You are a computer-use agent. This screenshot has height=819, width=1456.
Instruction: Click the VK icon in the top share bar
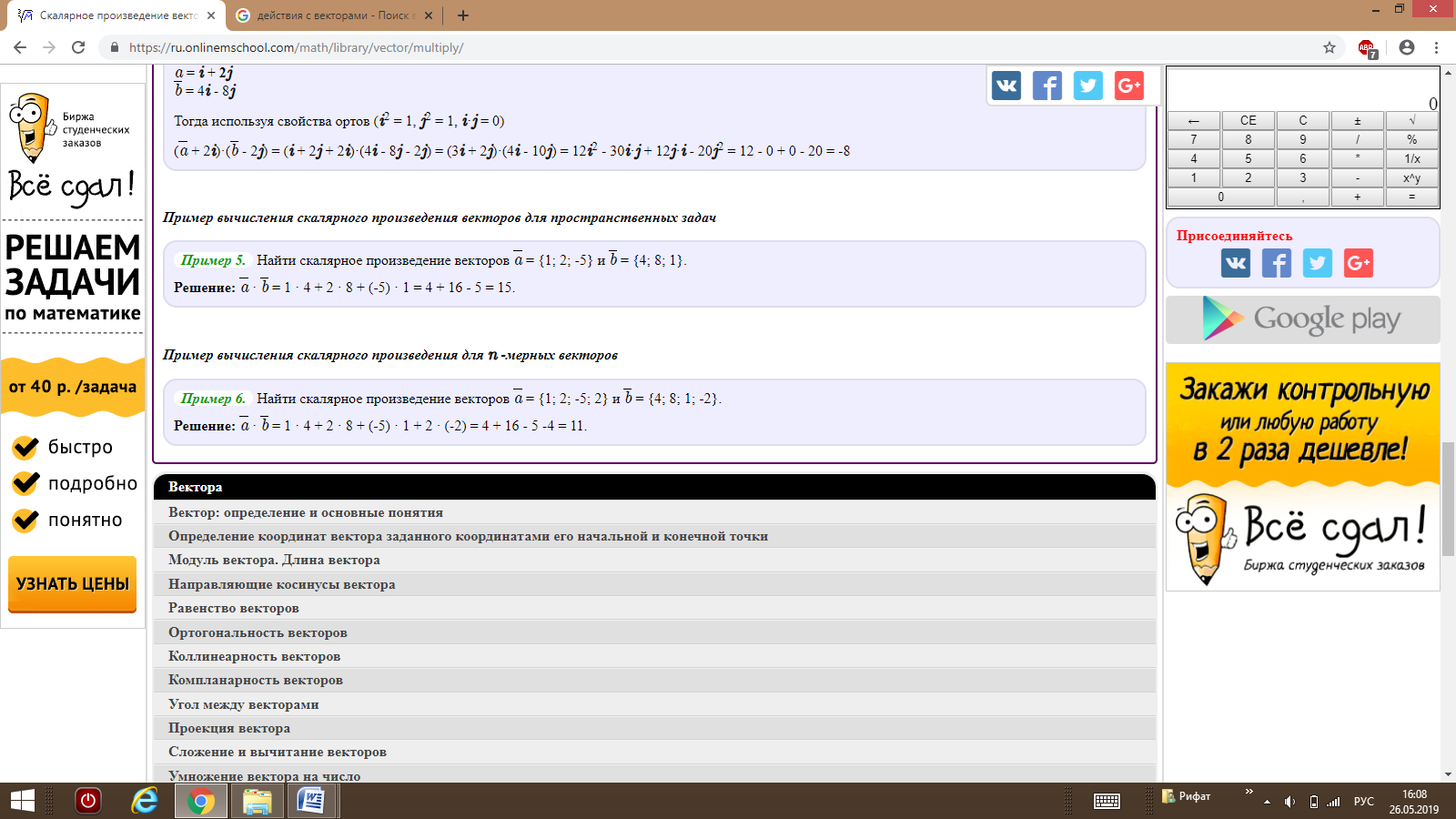pos(1006,86)
